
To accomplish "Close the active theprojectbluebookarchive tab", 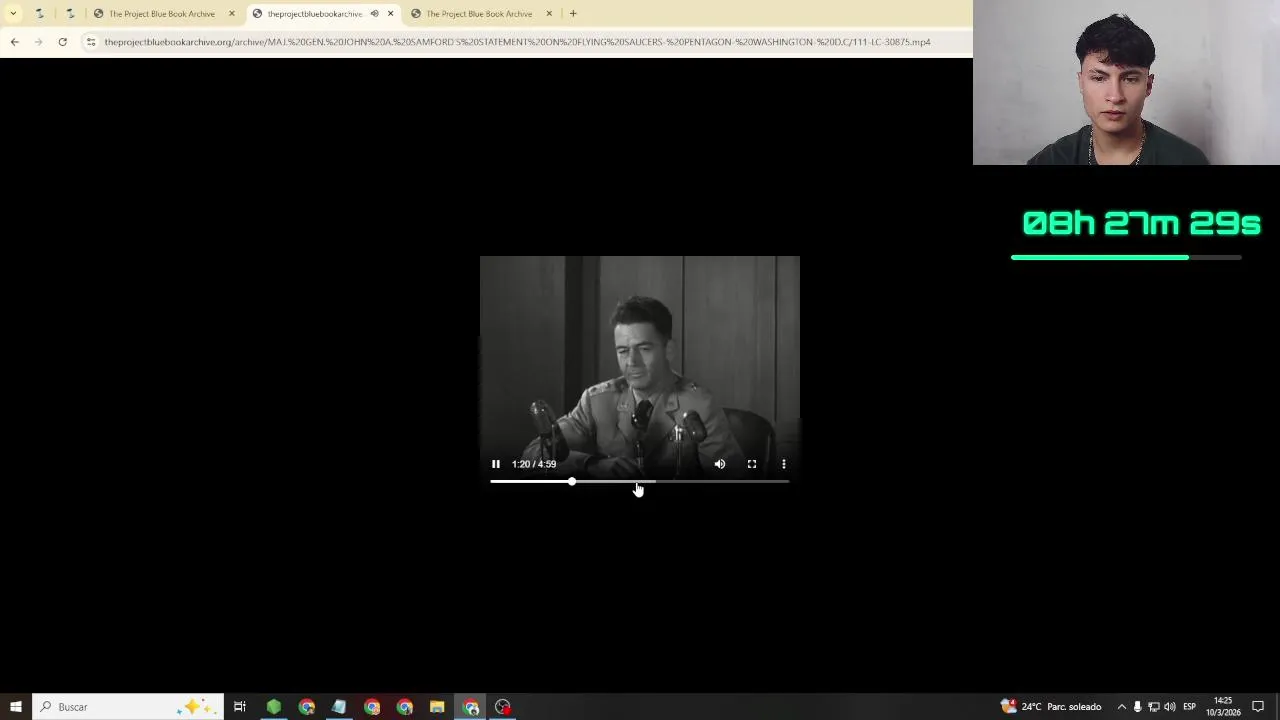I will pos(391,14).
